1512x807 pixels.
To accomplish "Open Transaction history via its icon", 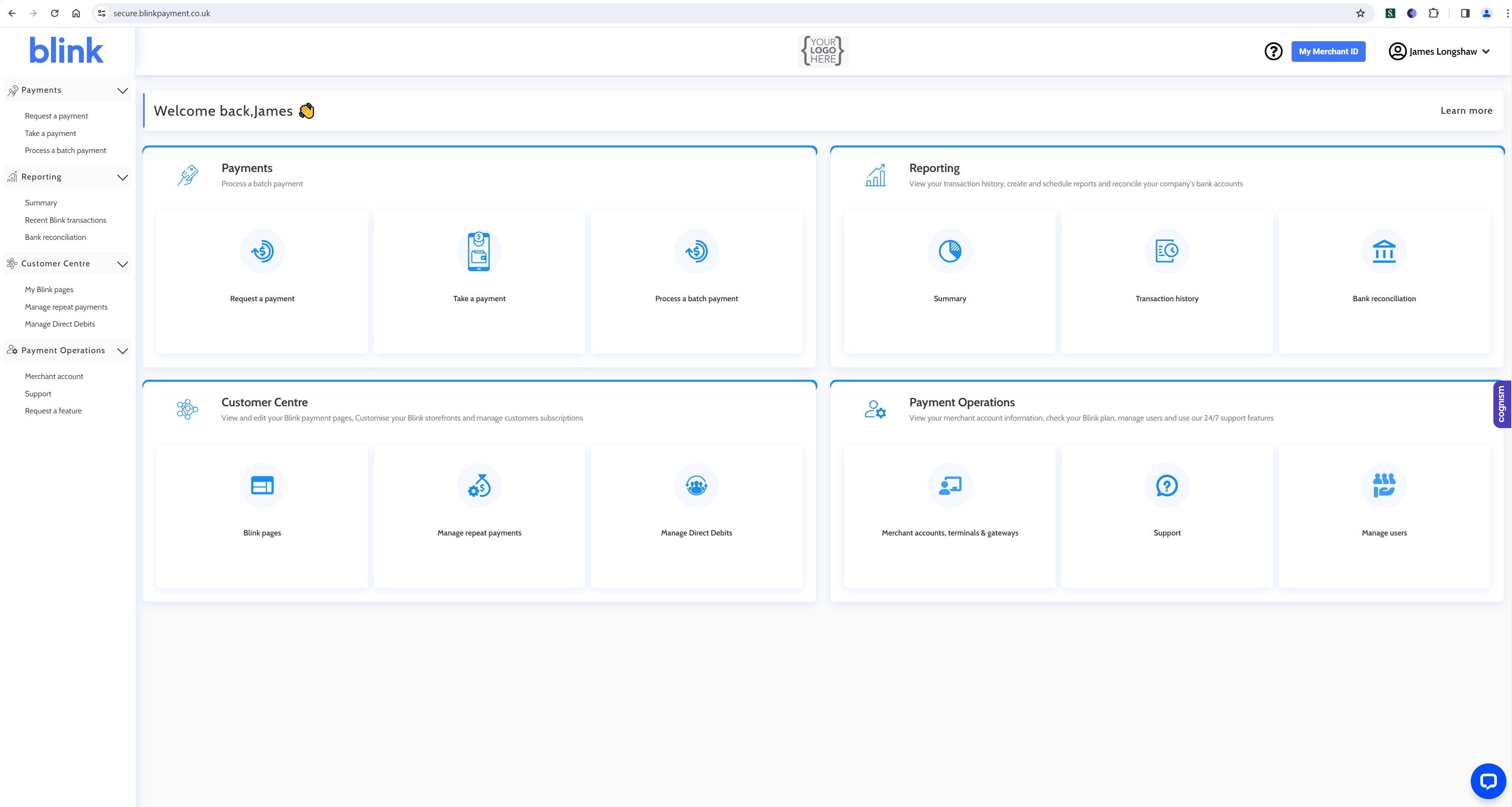I will 1167,251.
